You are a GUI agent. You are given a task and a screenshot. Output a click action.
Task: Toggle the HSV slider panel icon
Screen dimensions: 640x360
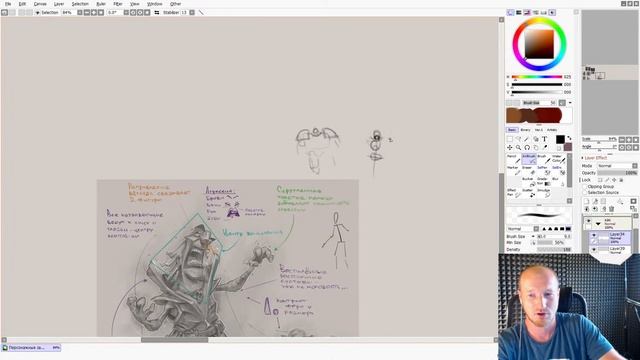pos(527,13)
